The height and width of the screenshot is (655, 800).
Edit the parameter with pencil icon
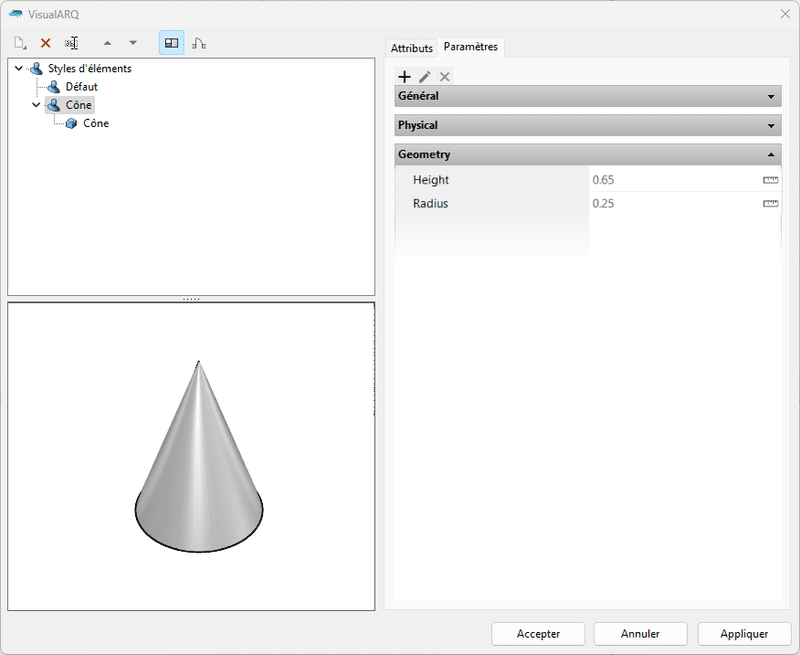point(424,77)
